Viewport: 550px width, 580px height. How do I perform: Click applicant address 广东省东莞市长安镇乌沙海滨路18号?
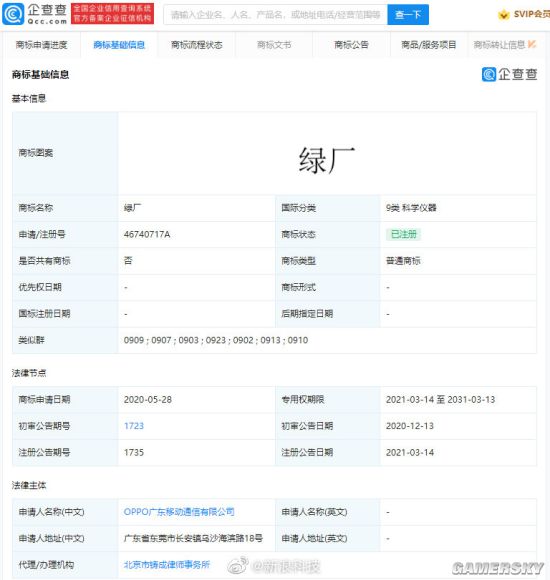193,538
